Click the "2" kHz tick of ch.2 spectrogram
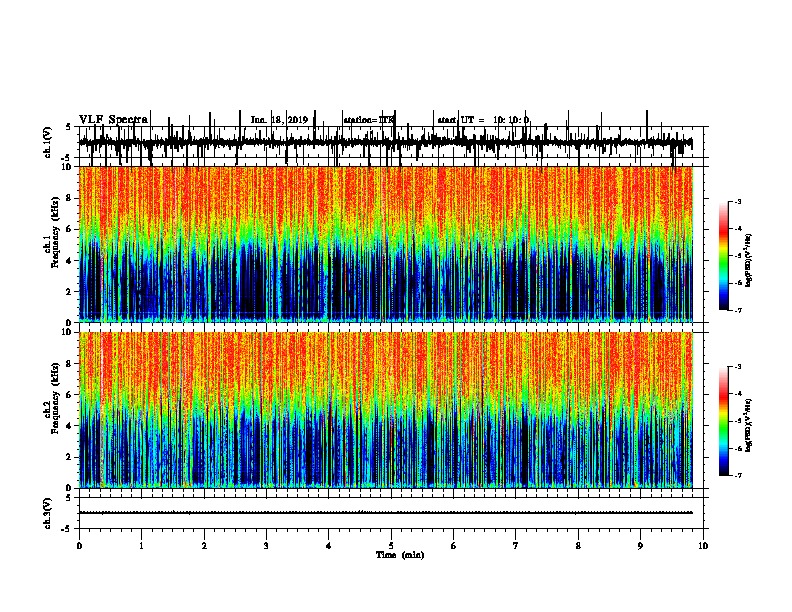 [x=69, y=457]
